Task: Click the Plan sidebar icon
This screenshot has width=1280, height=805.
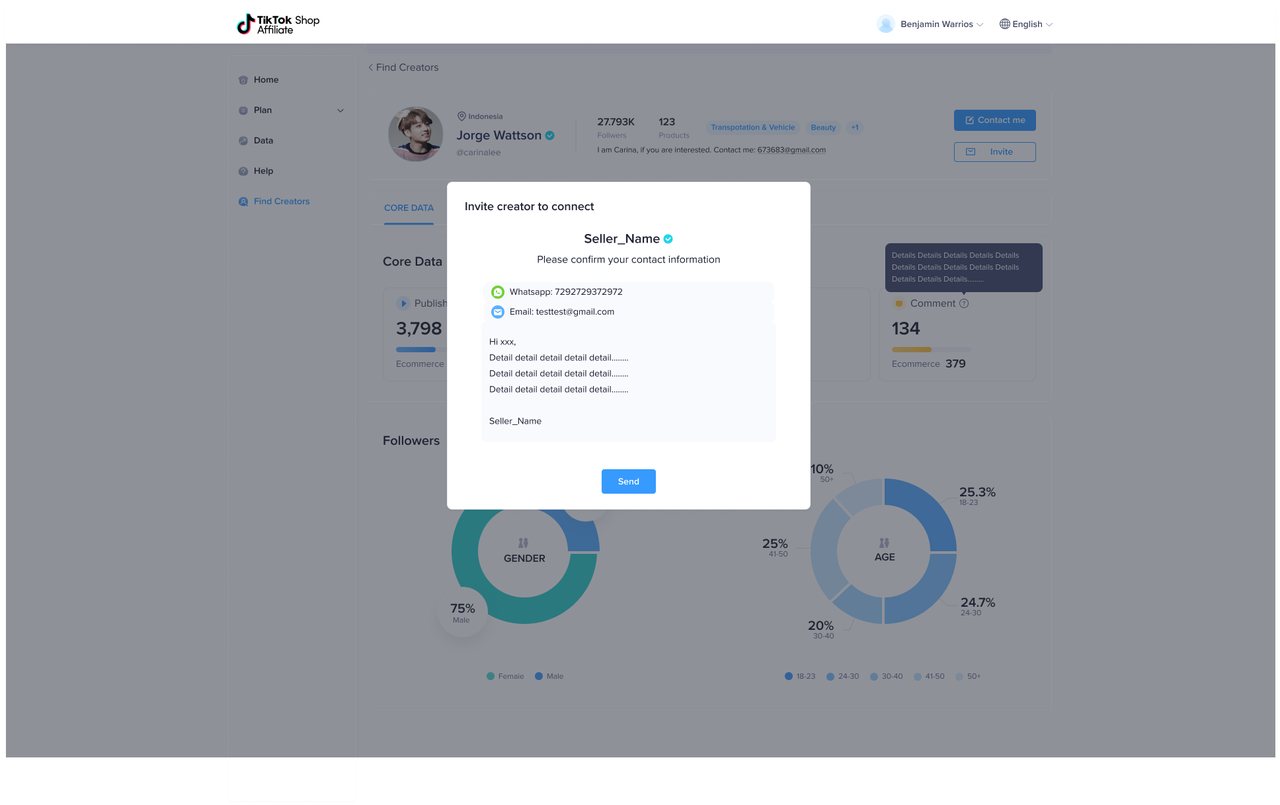Action: (x=243, y=110)
